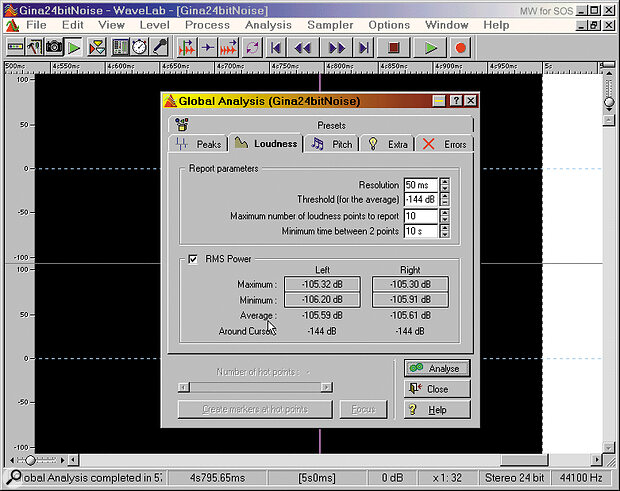Click the stopwatch timer toolbar icon

pyautogui.click(x=140, y=47)
